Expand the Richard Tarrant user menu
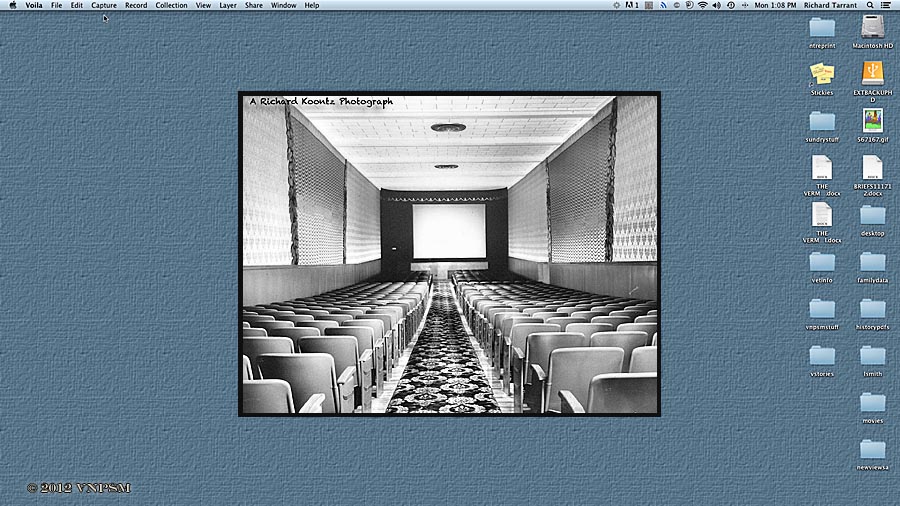The image size is (900, 506). pos(830,5)
